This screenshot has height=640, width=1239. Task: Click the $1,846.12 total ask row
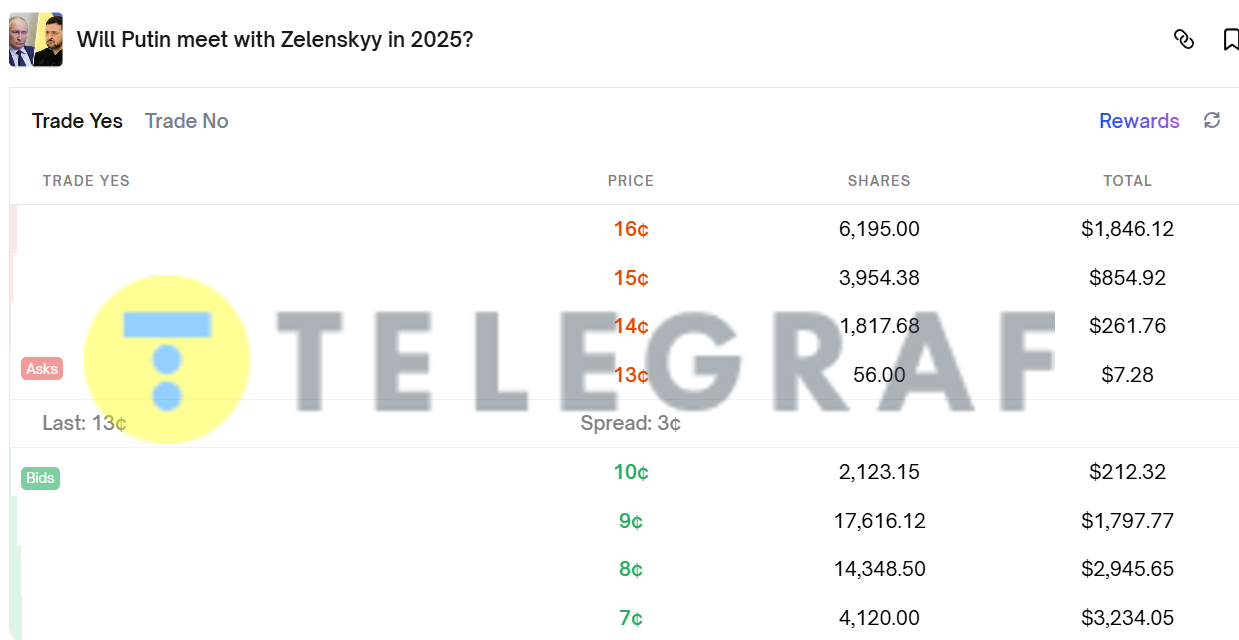[x=1127, y=229]
